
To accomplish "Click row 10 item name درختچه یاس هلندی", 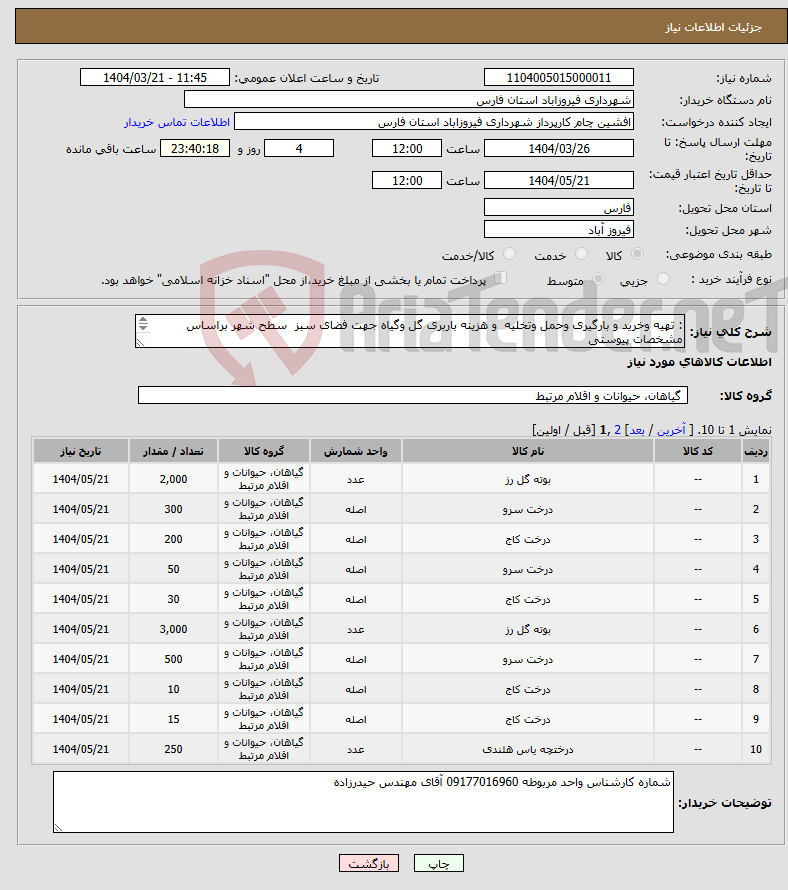I will coord(528,750).
